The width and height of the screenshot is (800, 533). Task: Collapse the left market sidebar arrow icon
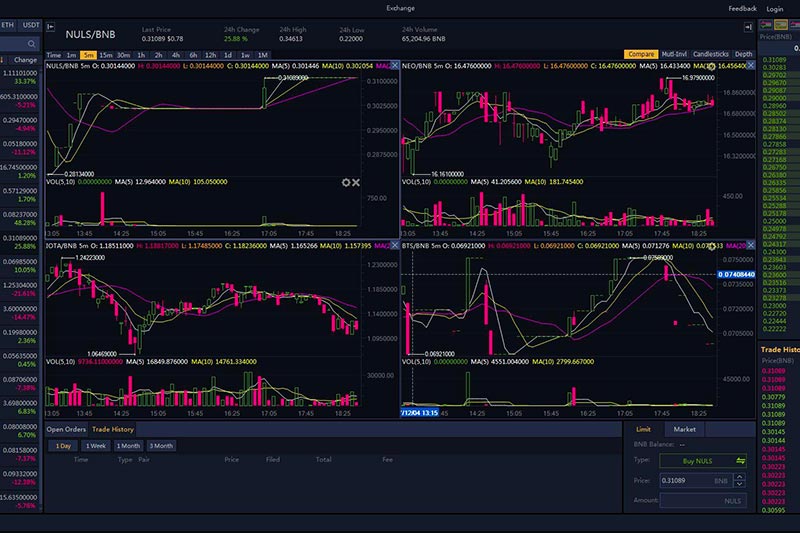(51, 29)
